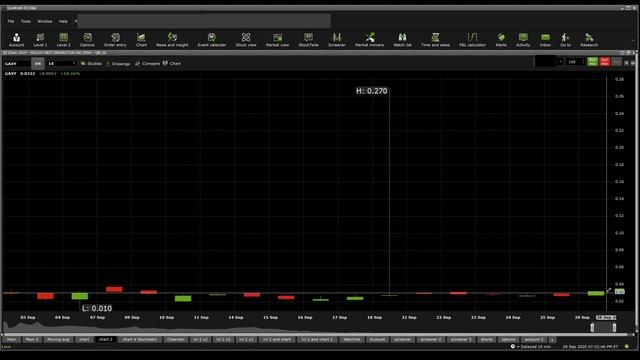Open the Compare chart menu
The height and width of the screenshot is (360, 640).
tap(147, 64)
